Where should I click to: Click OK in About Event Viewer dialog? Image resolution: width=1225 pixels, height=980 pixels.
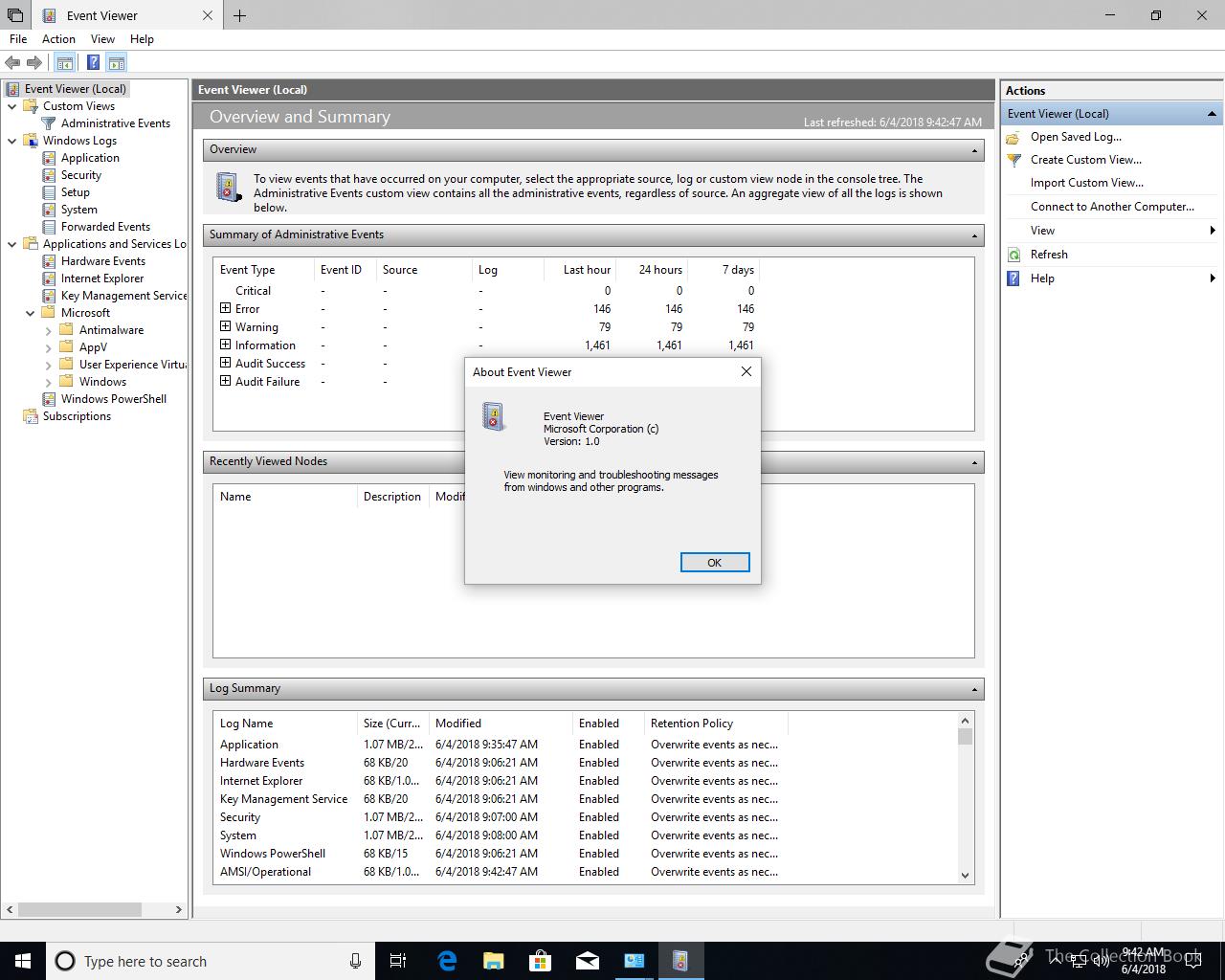tap(715, 563)
